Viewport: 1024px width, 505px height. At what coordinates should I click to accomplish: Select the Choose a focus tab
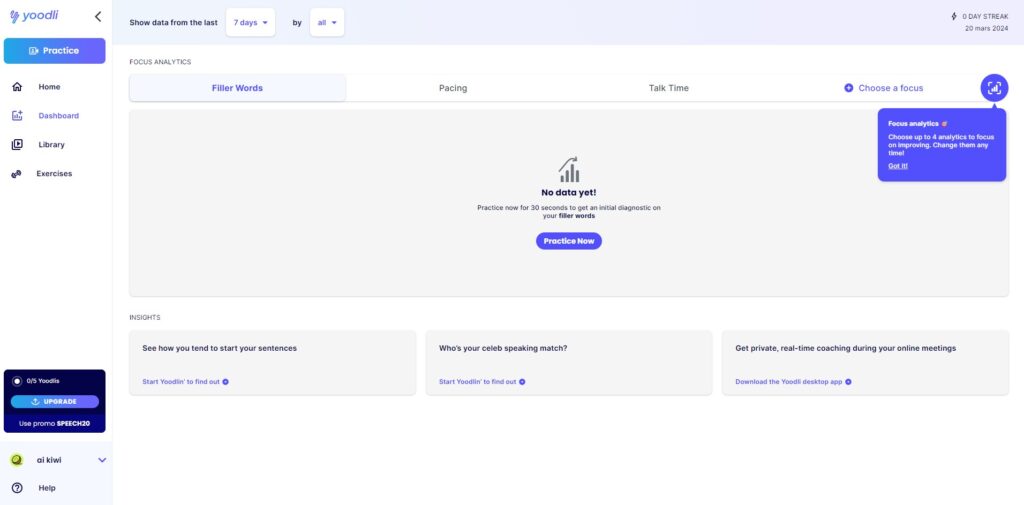884,88
